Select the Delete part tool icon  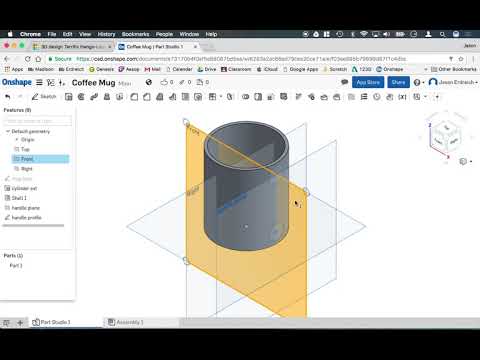284,97
